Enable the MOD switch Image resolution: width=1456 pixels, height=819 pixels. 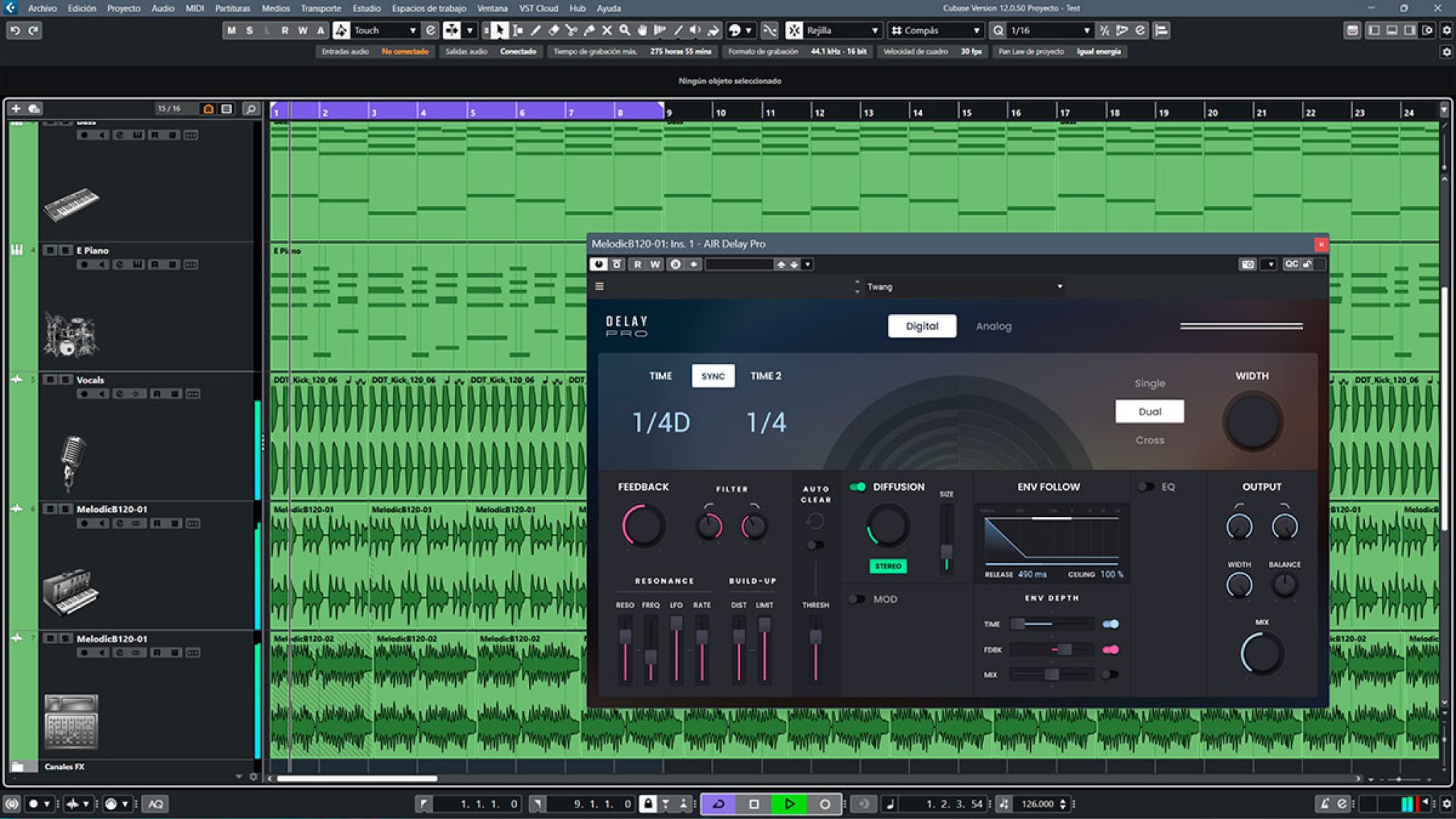[x=857, y=599]
